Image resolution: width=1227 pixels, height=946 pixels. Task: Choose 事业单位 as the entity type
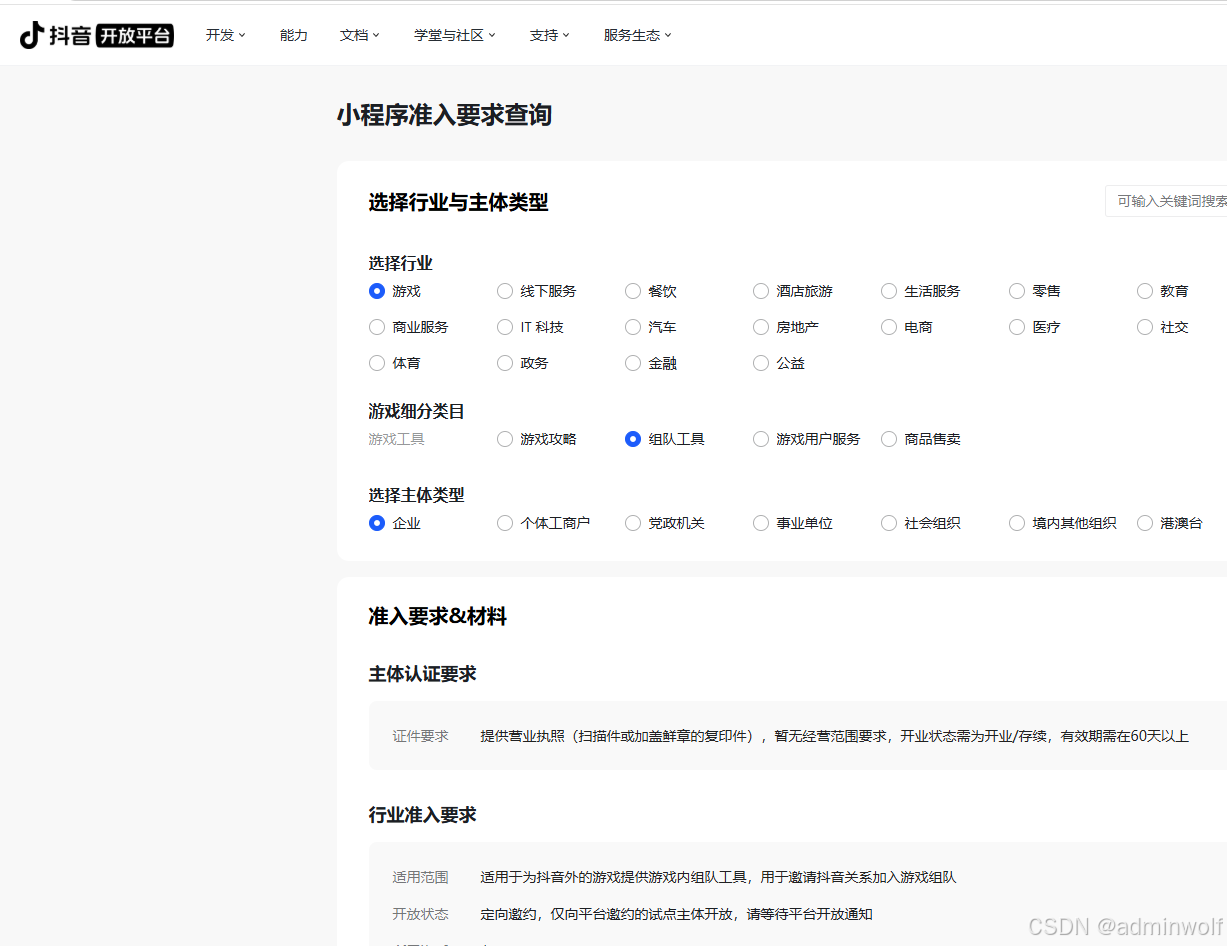point(761,523)
